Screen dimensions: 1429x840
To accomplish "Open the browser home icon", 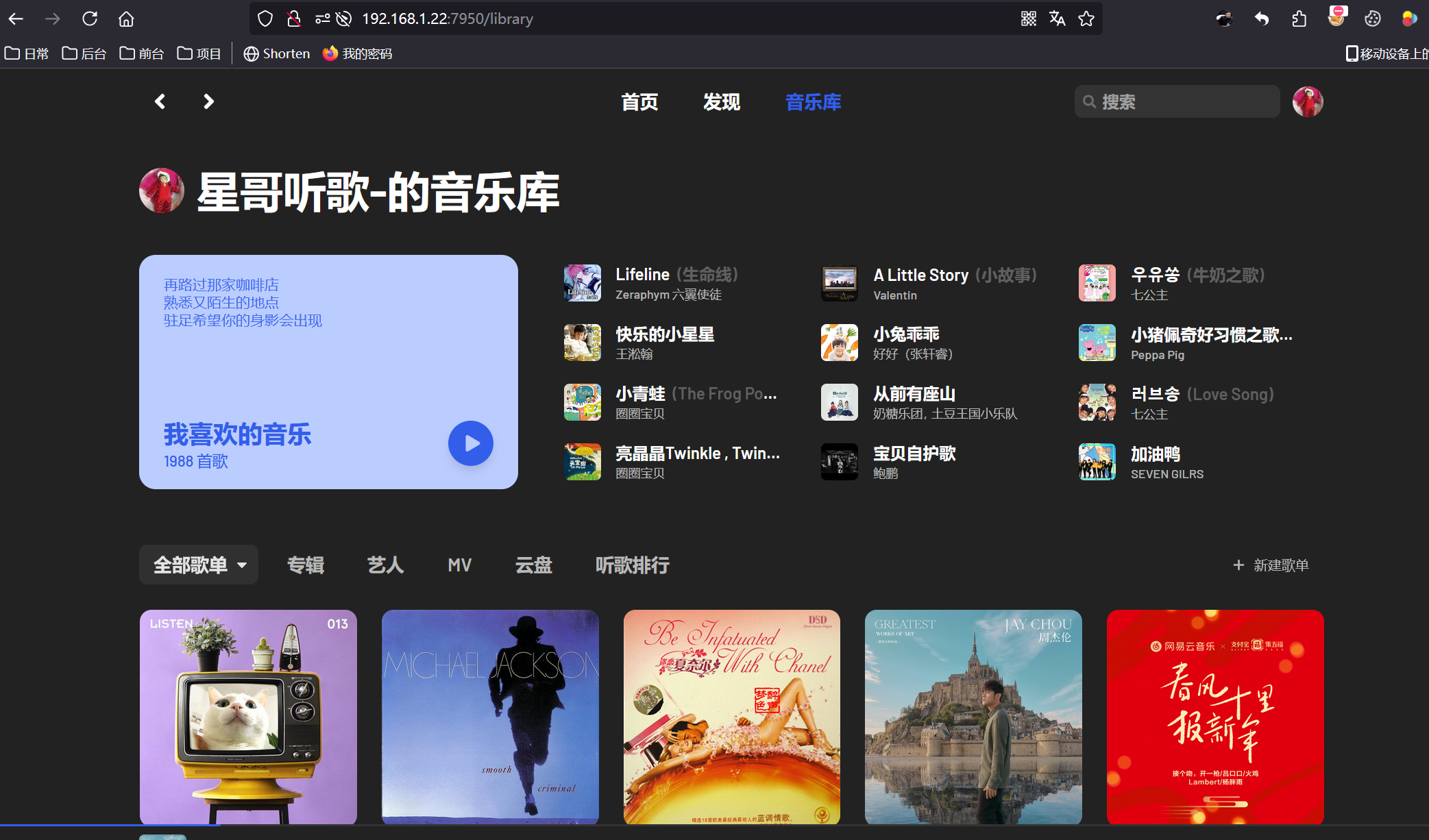I will [x=126, y=18].
